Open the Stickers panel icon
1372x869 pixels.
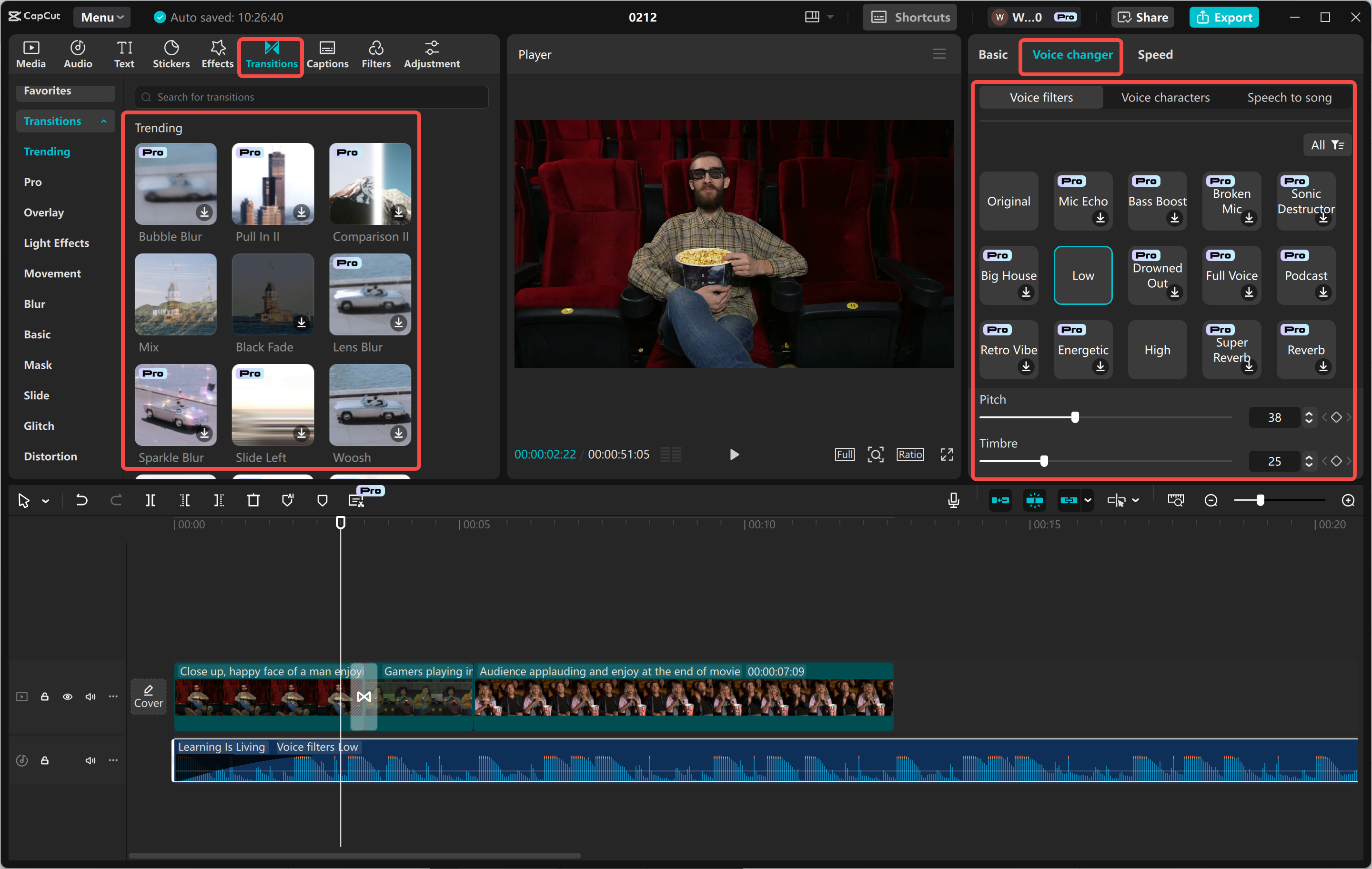[171, 54]
